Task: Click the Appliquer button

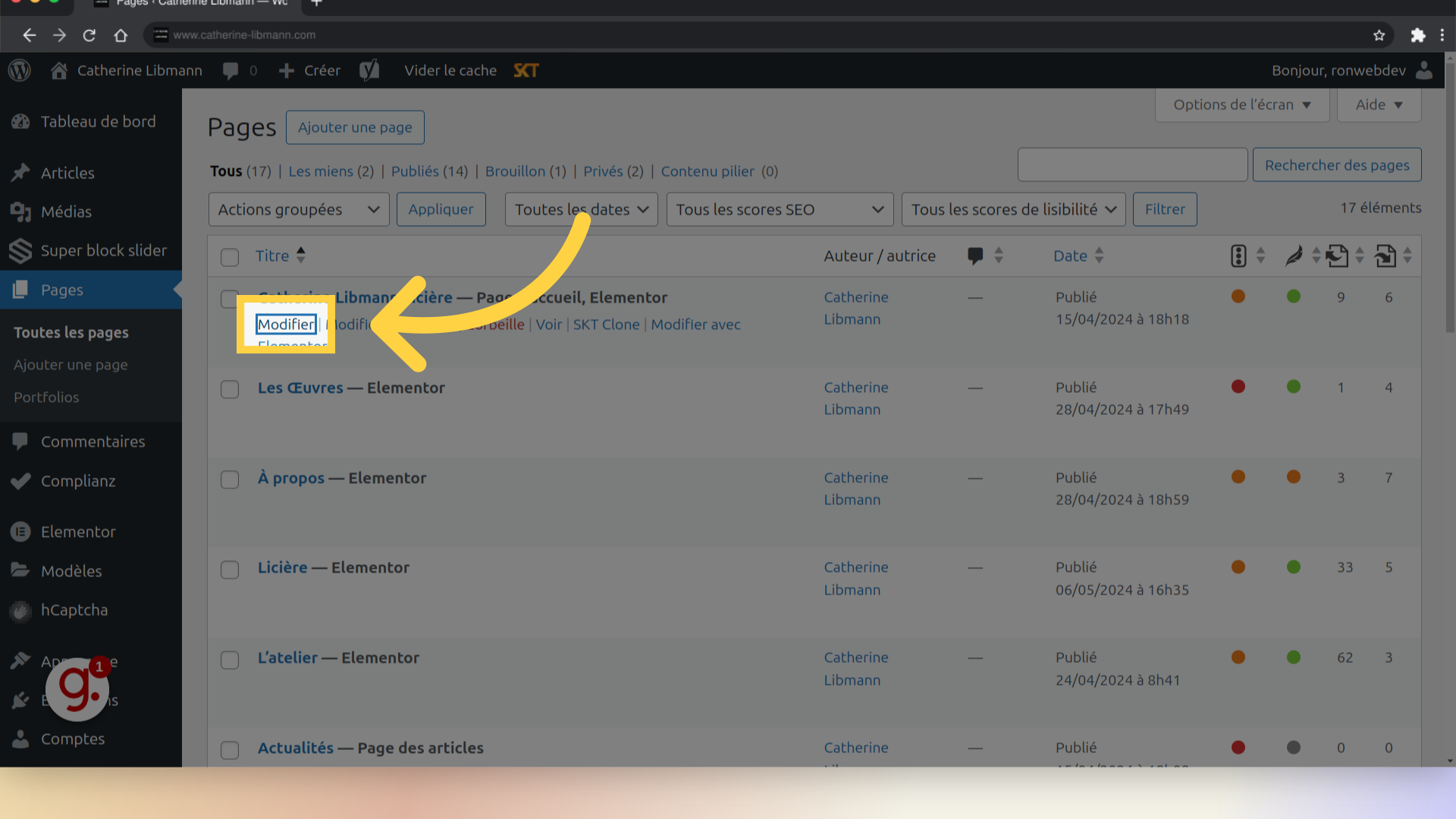Action: click(441, 209)
